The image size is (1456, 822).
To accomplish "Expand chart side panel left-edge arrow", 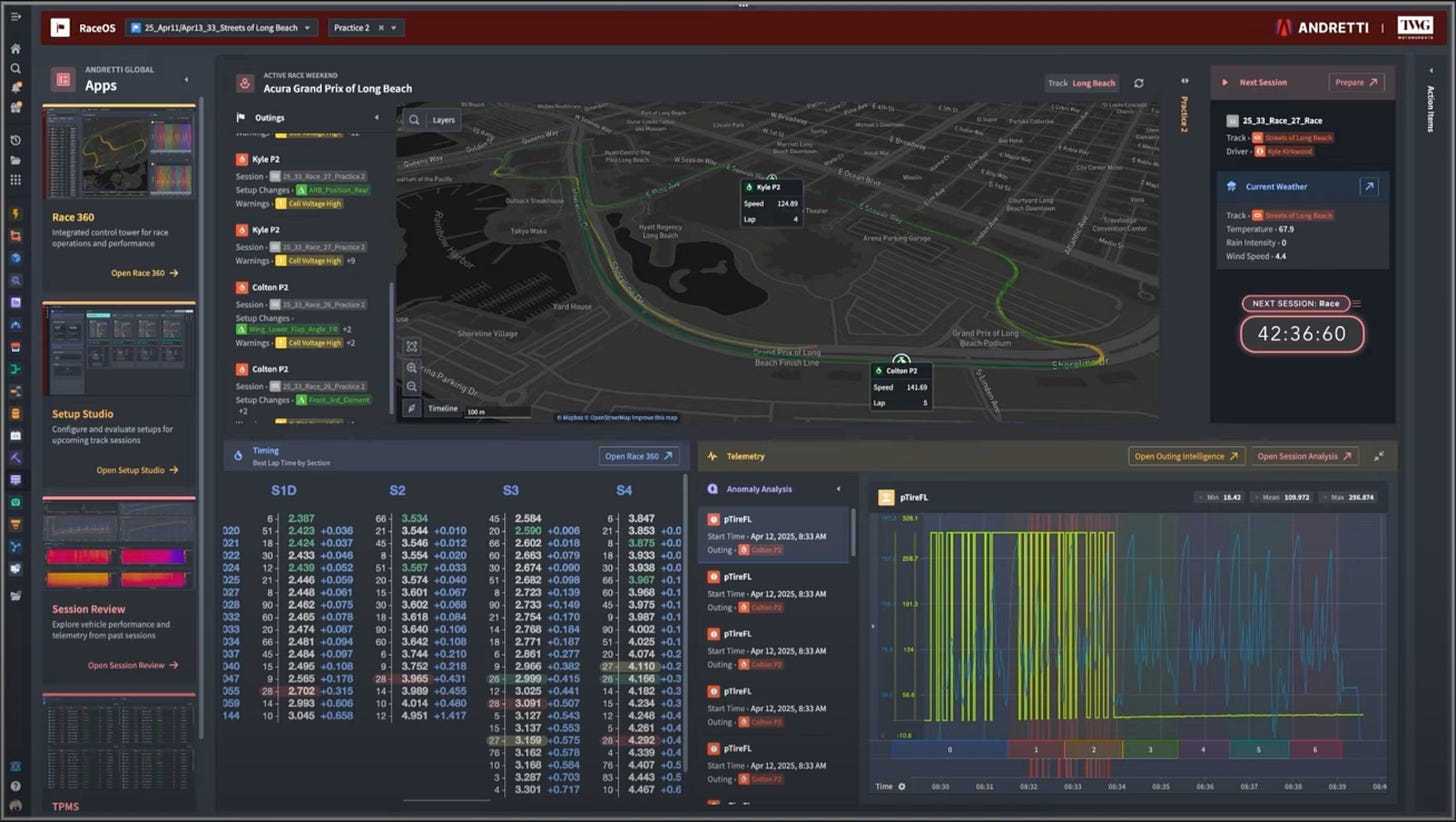I will (x=873, y=627).
